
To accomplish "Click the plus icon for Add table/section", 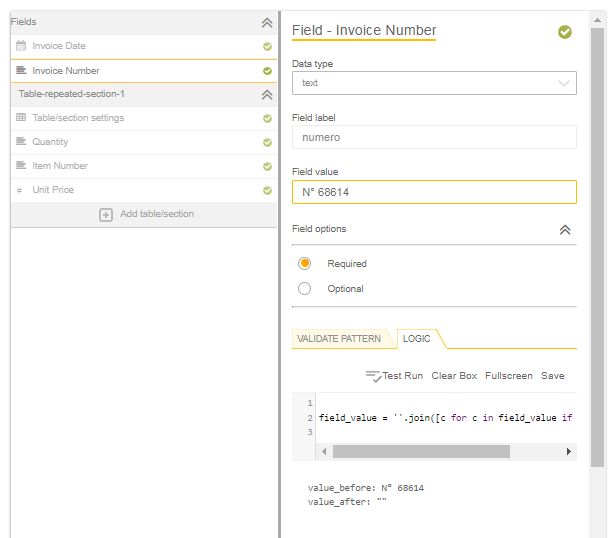I will 106,215.
